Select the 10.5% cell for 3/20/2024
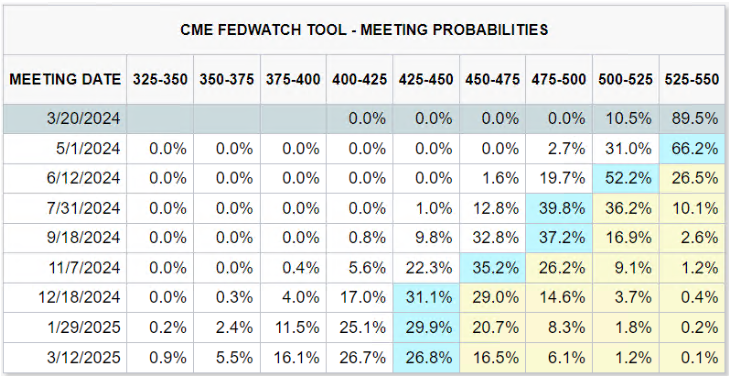Viewport: 729px width, 376px height. pyautogui.click(x=625, y=119)
